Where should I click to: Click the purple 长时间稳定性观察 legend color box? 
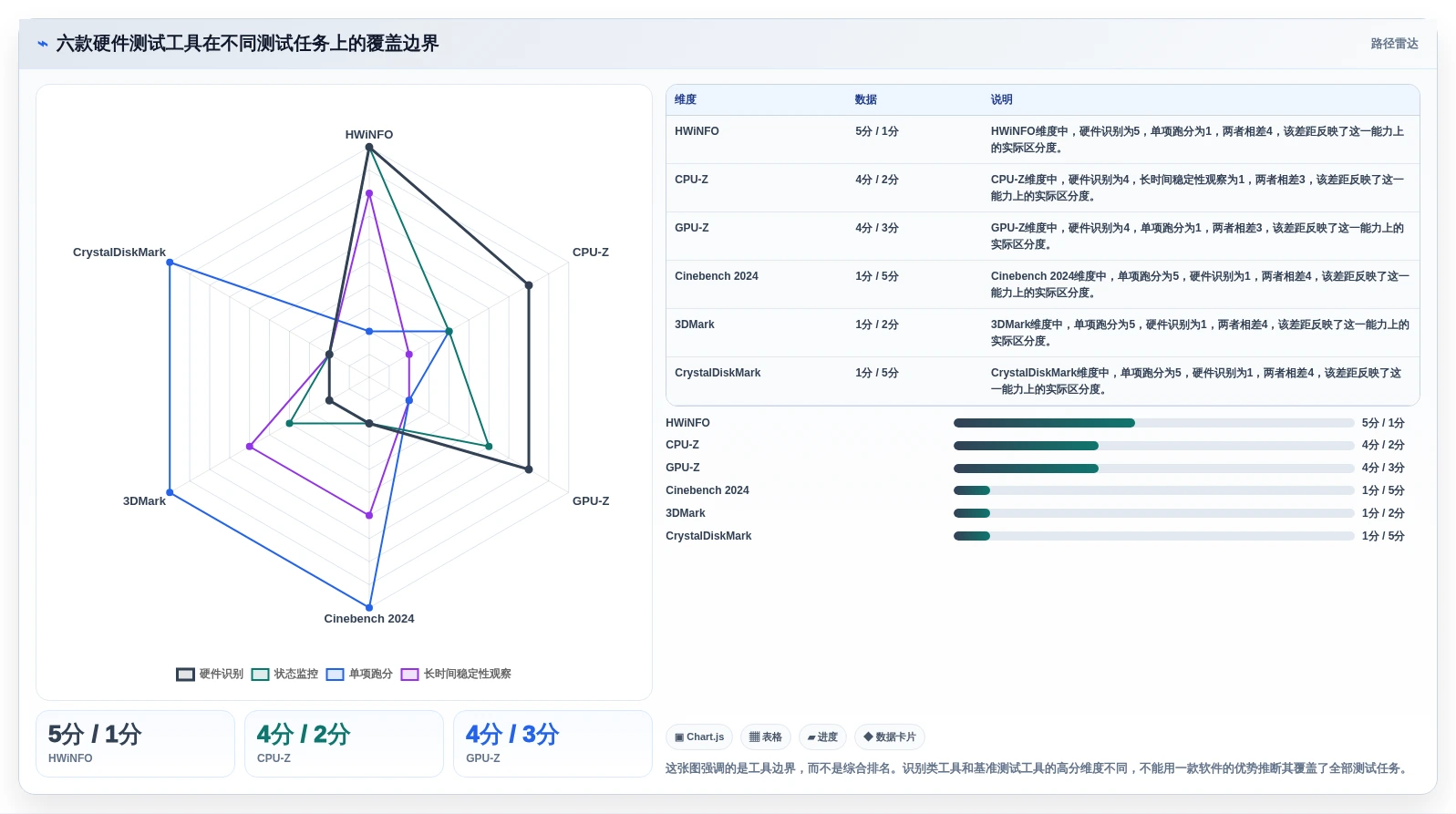coord(409,675)
